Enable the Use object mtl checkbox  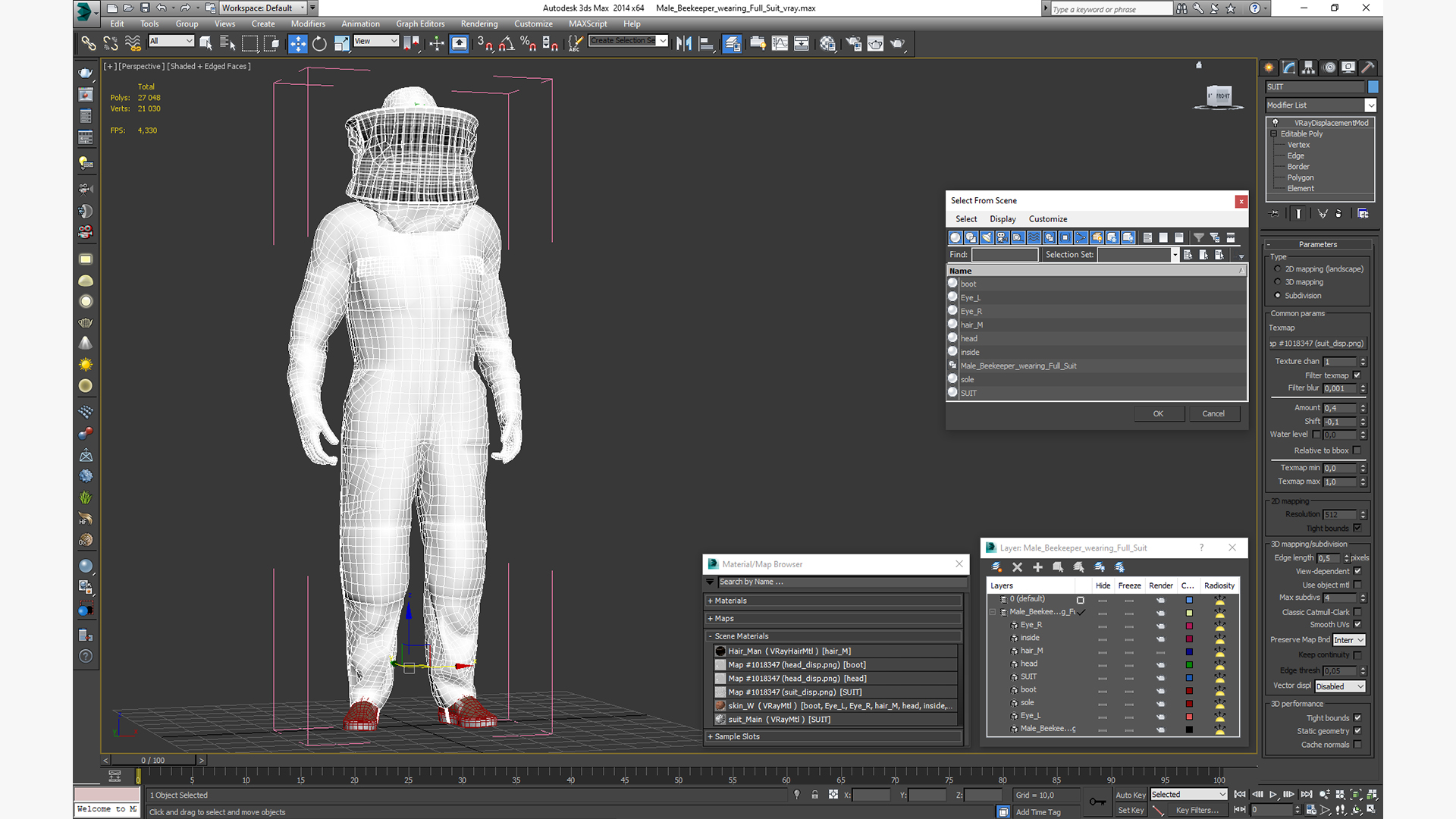[1357, 585]
